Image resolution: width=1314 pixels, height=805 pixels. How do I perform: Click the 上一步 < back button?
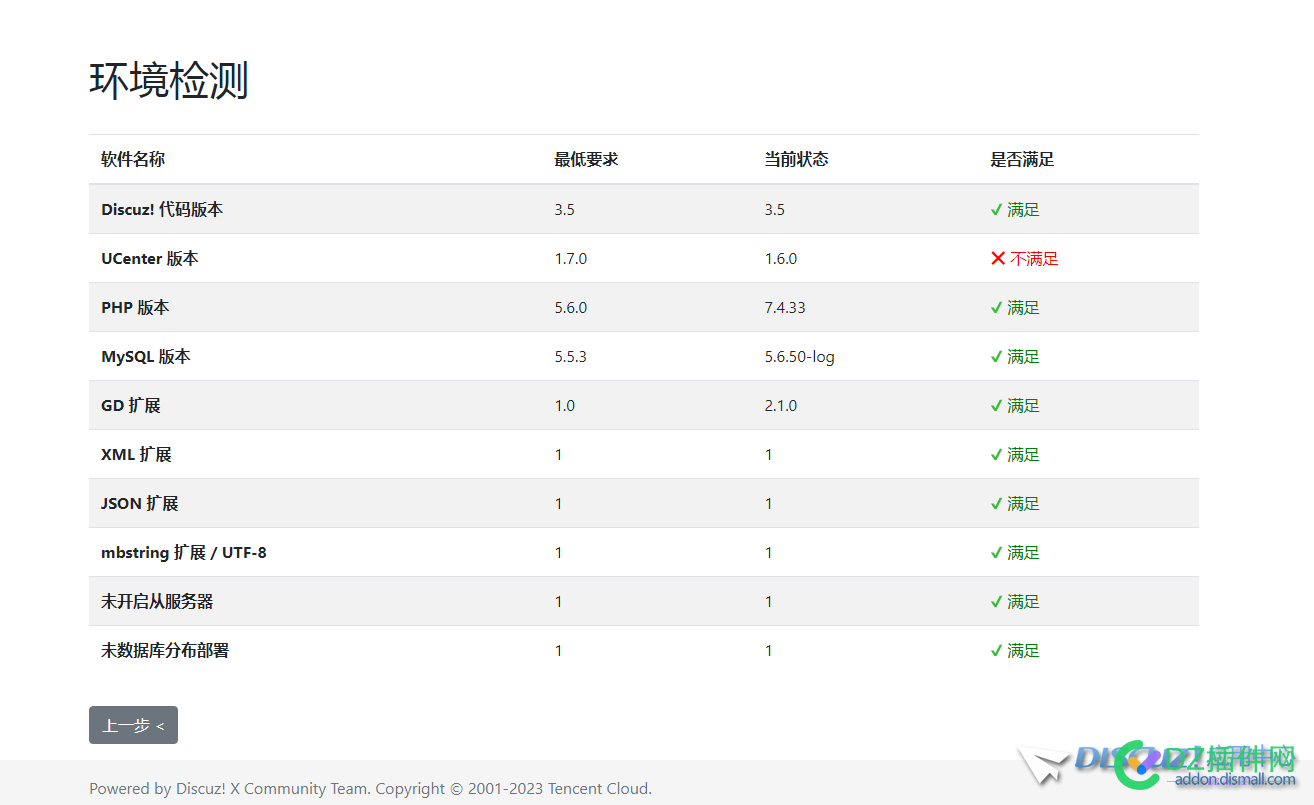tap(133, 725)
